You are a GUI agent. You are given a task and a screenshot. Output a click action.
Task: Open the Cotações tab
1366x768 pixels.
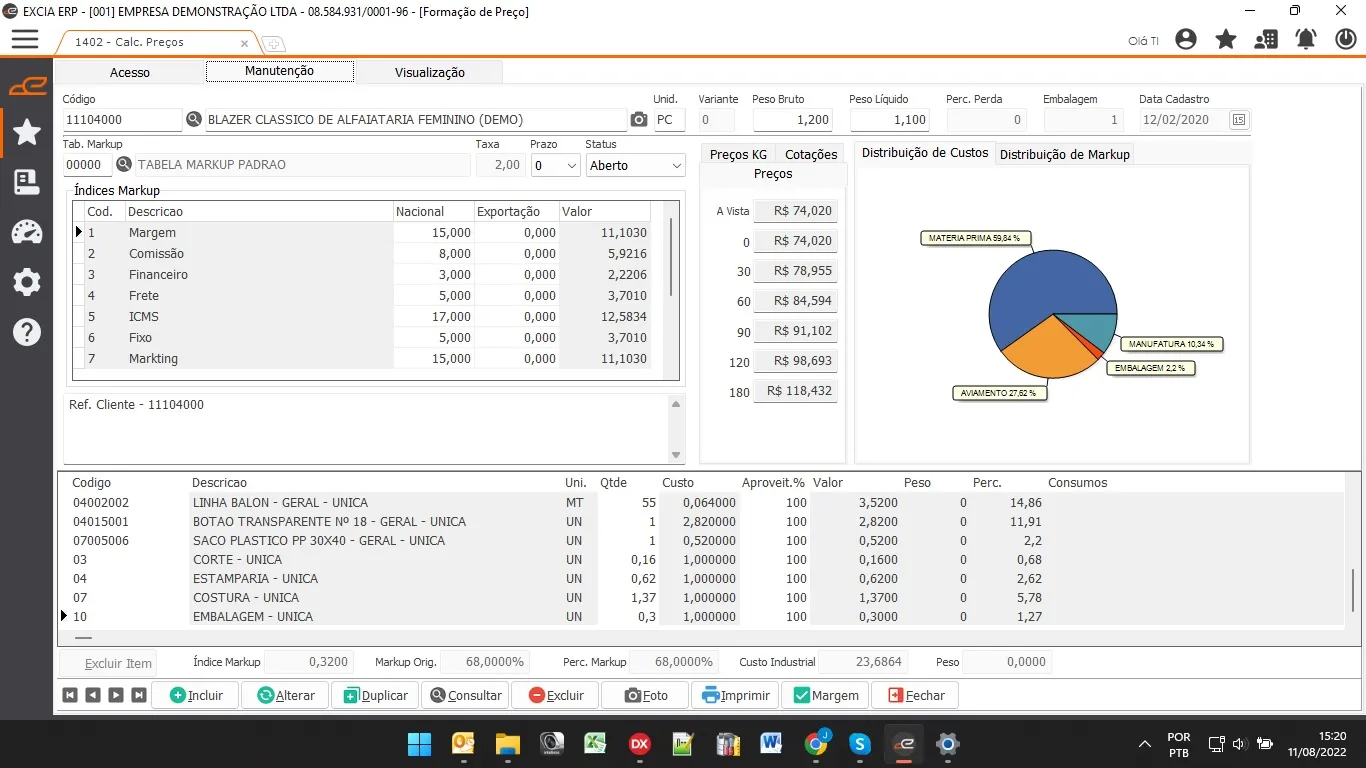click(811, 154)
